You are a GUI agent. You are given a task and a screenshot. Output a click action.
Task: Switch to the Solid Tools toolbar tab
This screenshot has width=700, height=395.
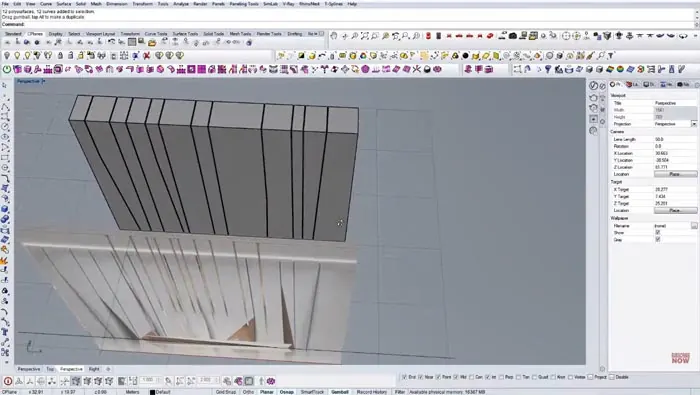coord(213,34)
